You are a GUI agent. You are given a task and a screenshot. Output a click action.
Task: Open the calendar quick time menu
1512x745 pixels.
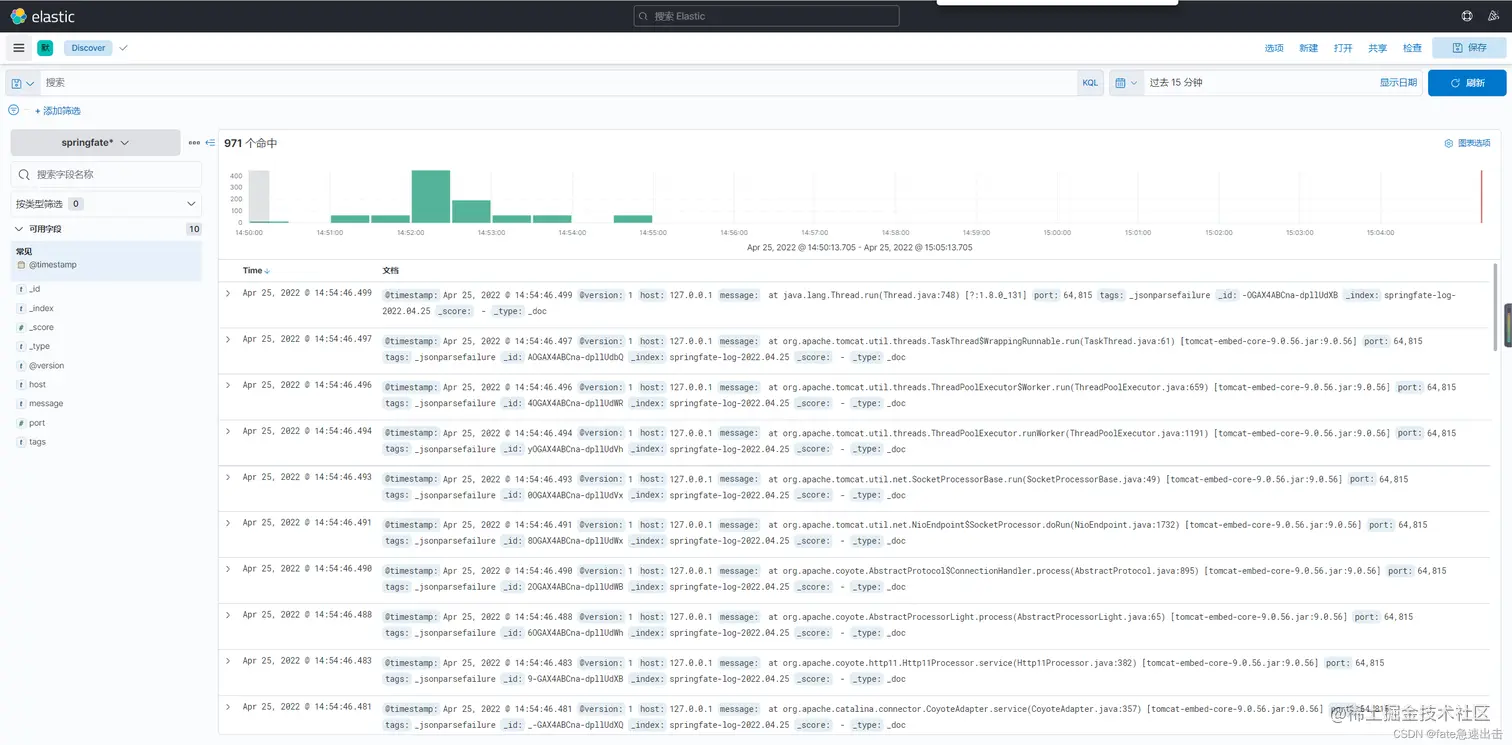pyautogui.click(x=1127, y=83)
